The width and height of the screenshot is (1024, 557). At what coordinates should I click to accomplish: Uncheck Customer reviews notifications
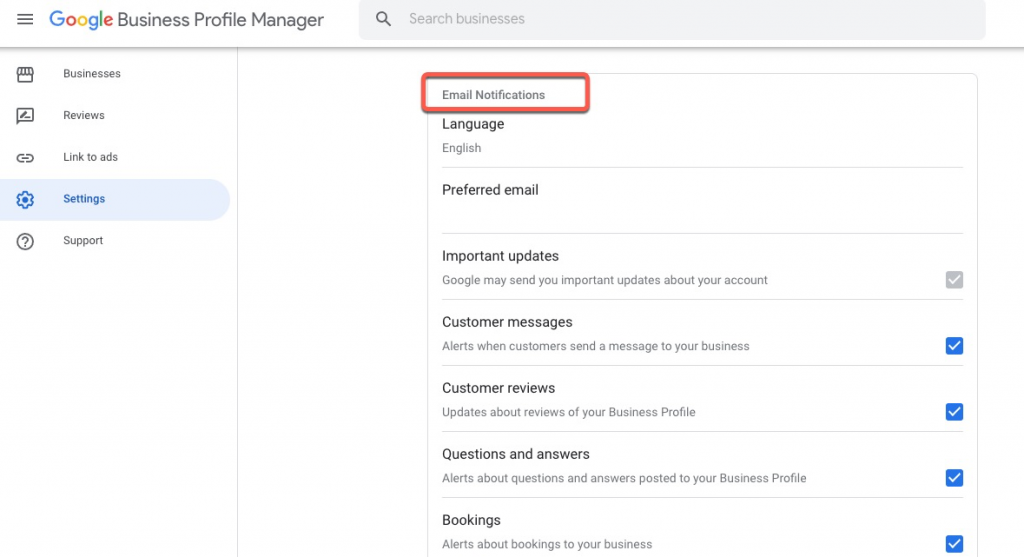[954, 411]
